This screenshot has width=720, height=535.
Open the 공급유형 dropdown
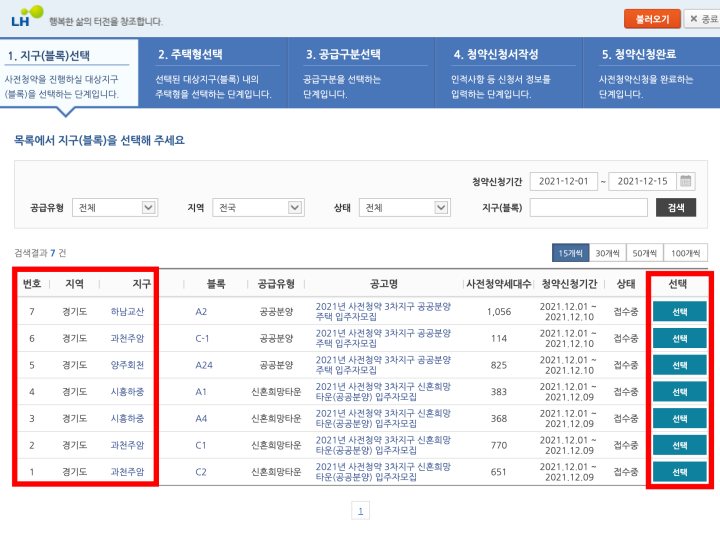[115, 208]
